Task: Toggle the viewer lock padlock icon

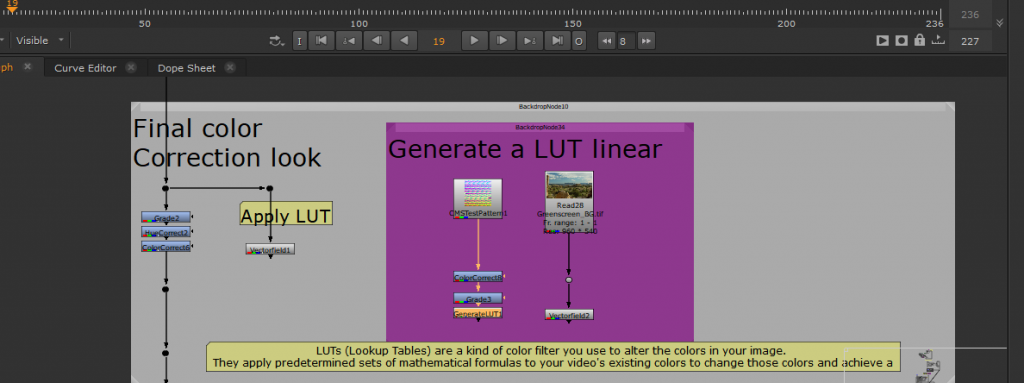Action: pyautogui.click(x=920, y=41)
